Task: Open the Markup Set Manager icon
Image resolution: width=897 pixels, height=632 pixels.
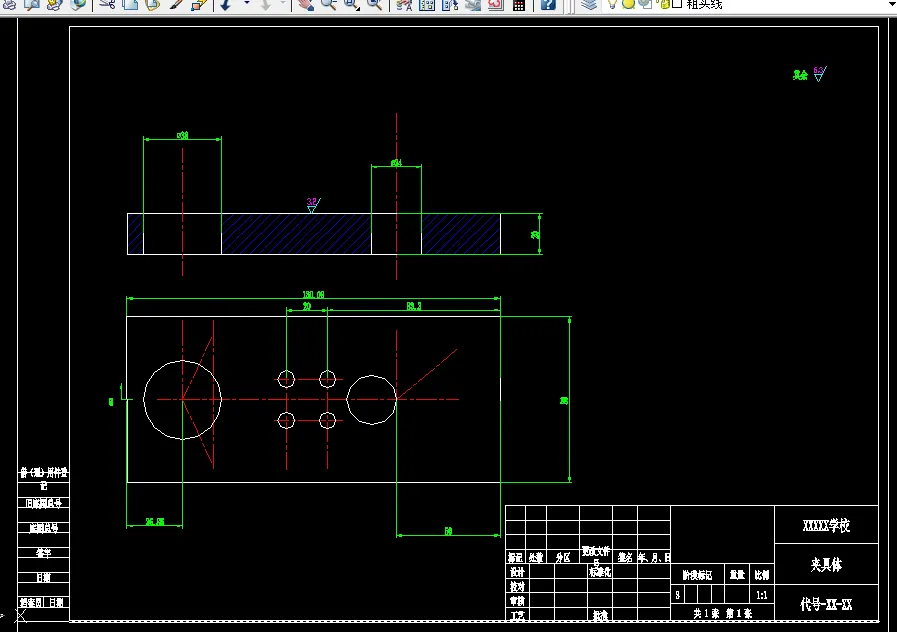Action: (x=495, y=5)
